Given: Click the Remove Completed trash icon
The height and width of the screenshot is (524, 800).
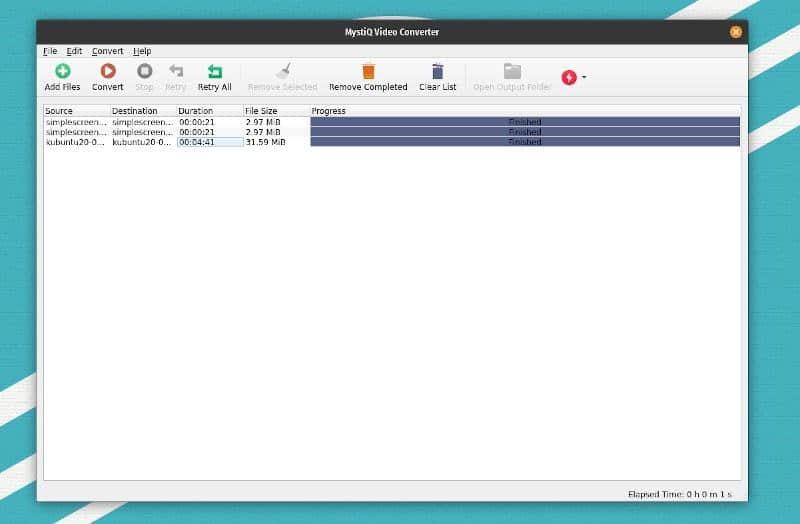Looking at the screenshot, I should coord(368,71).
